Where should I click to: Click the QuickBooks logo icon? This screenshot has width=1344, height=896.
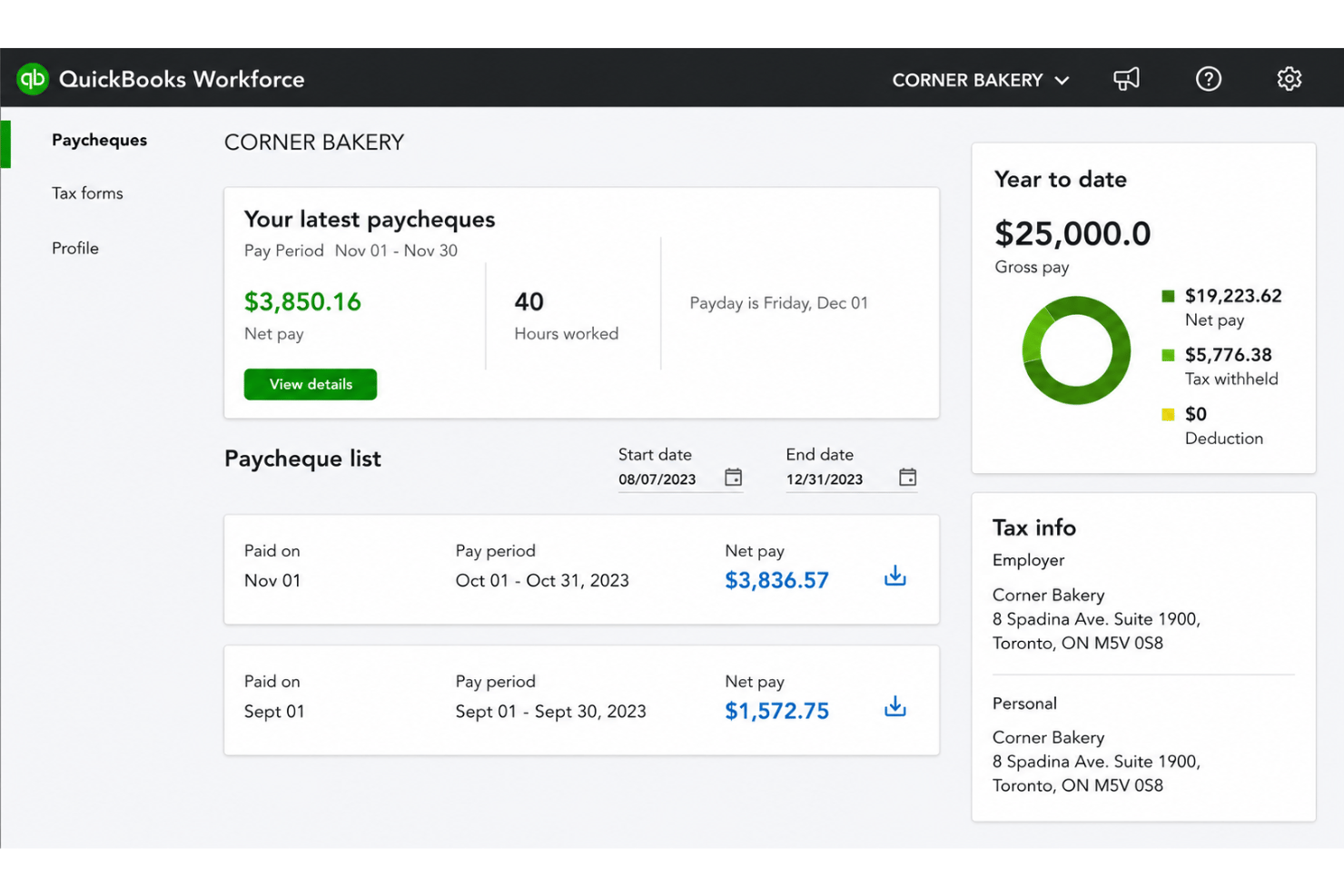[33, 79]
